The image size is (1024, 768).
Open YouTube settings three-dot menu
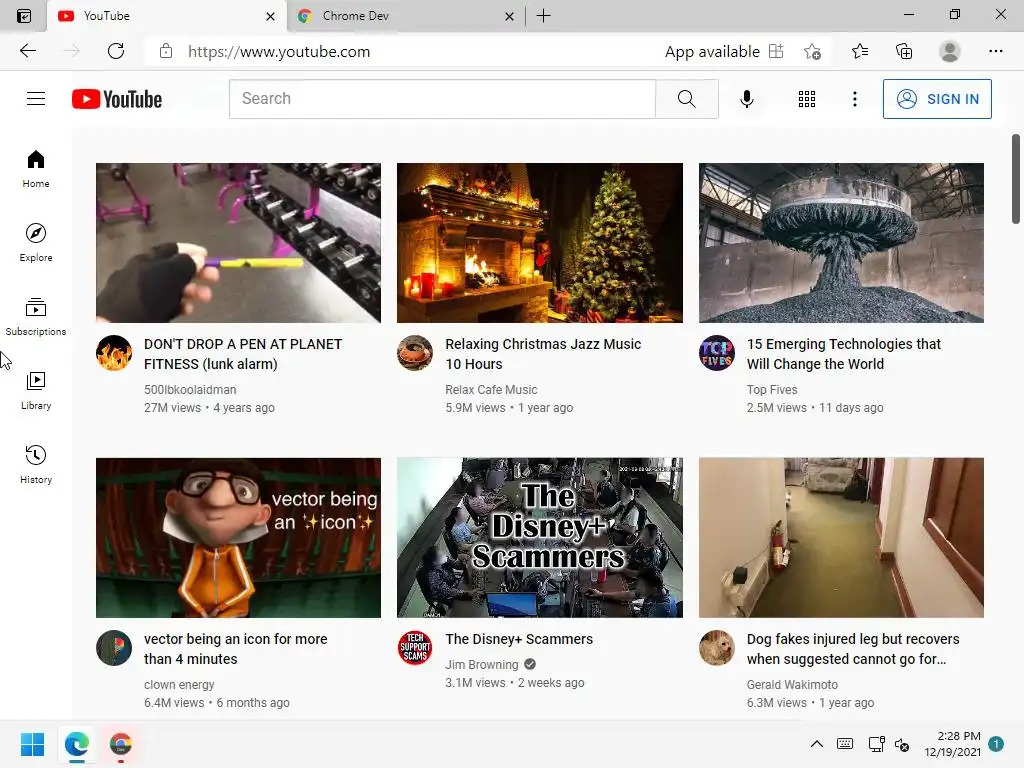854,99
